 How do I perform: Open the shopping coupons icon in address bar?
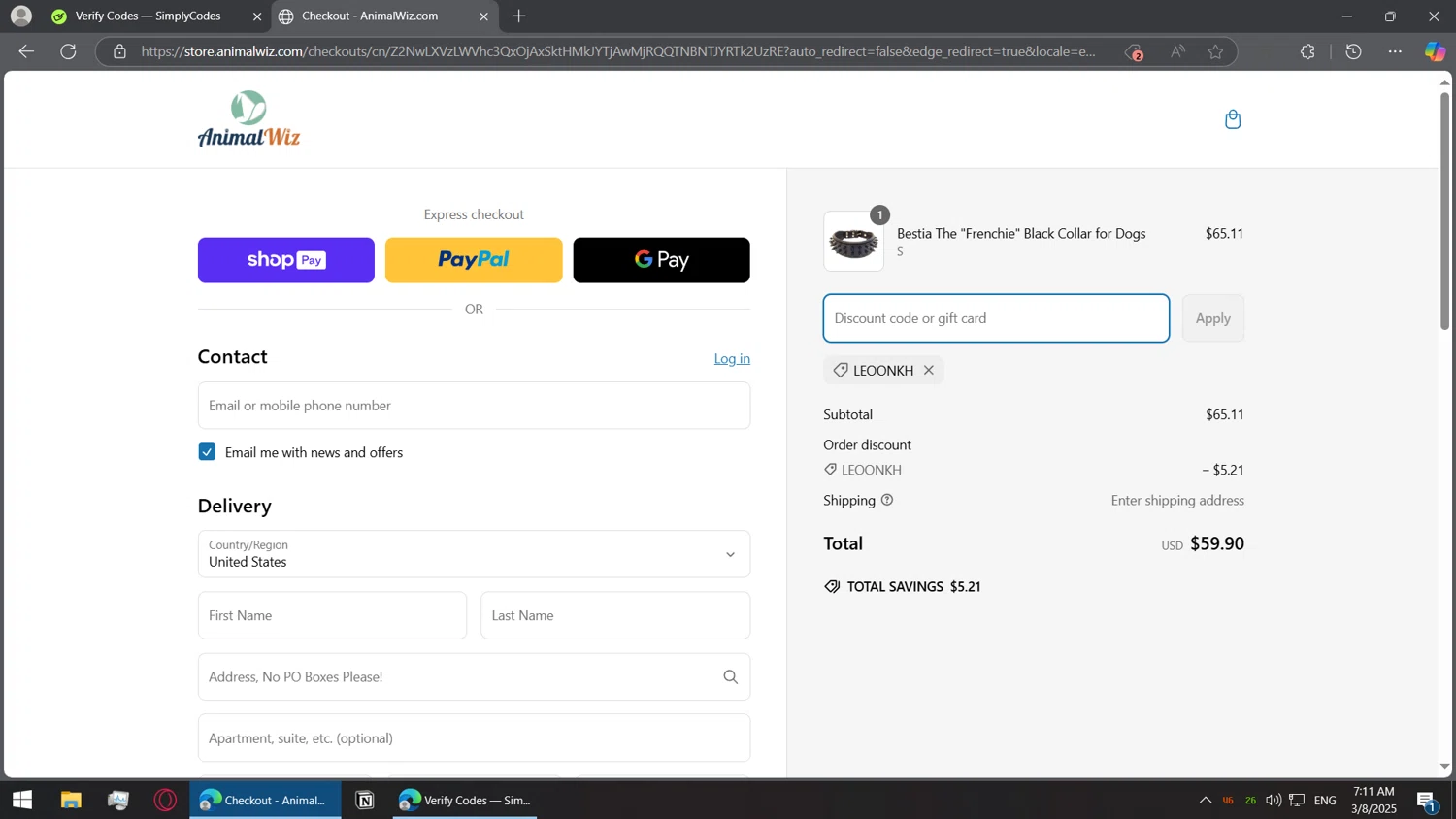coord(1134,52)
